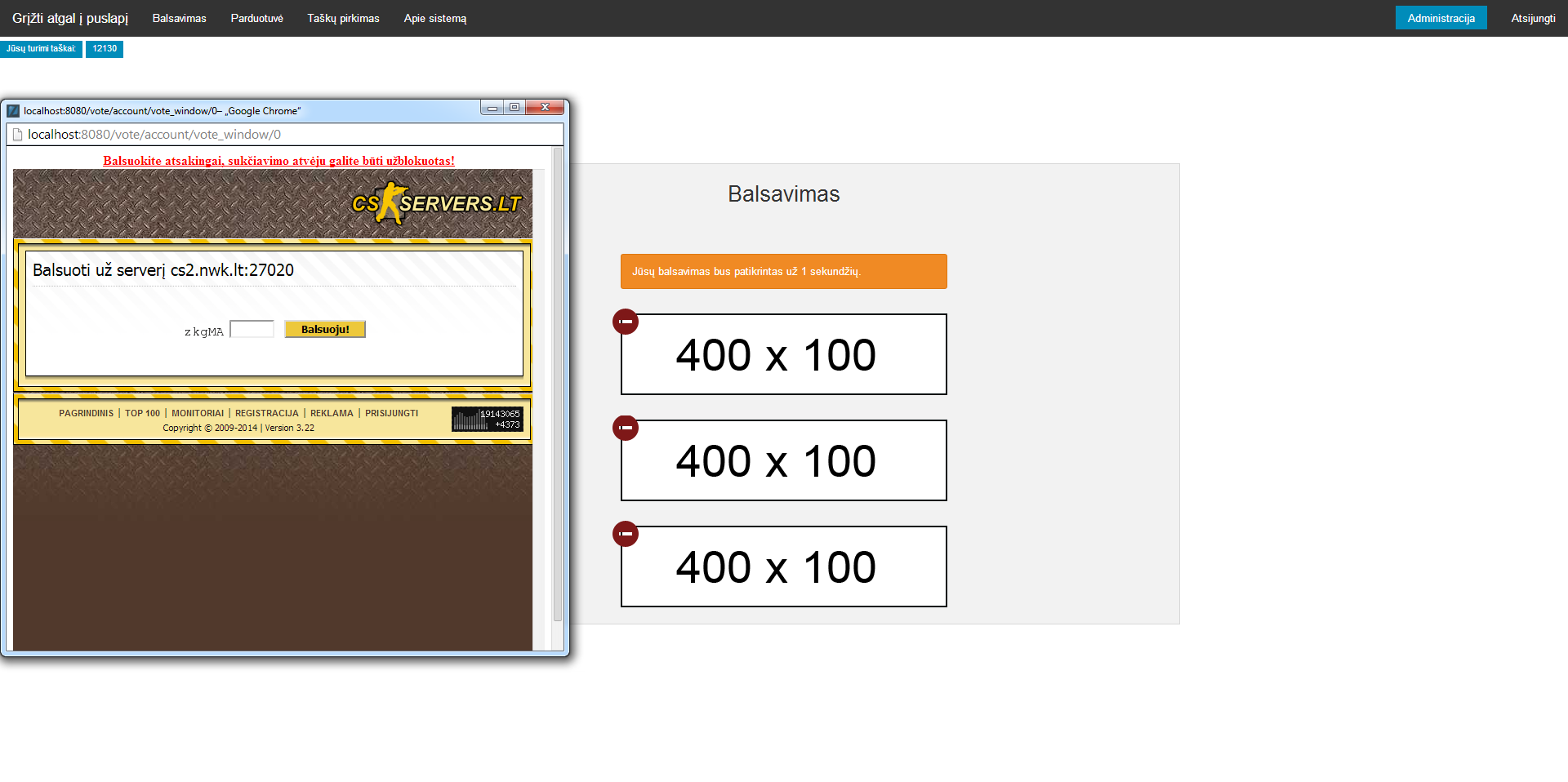Open the REGISTRACIJA footer link

click(267, 413)
